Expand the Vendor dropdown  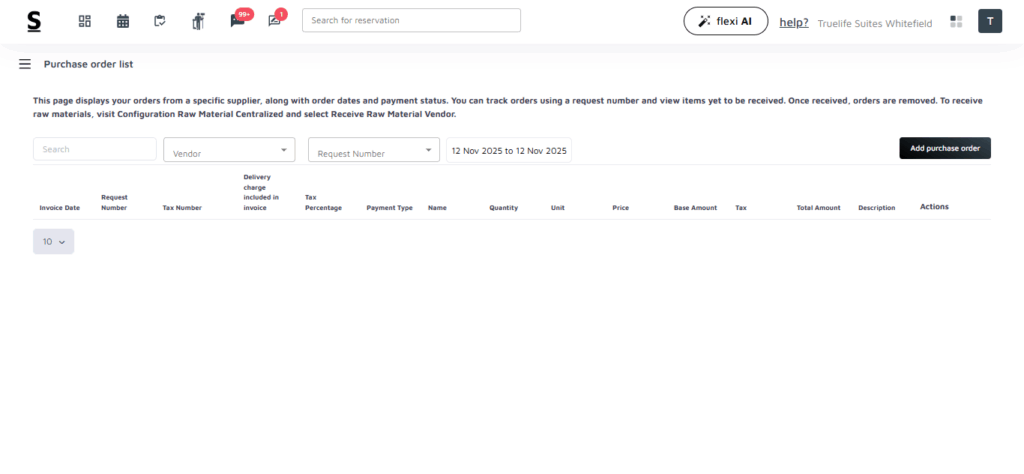click(x=229, y=150)
